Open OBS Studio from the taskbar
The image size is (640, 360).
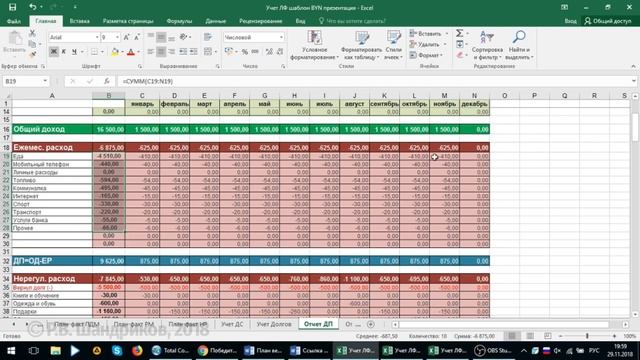click(x=493, y=350)
